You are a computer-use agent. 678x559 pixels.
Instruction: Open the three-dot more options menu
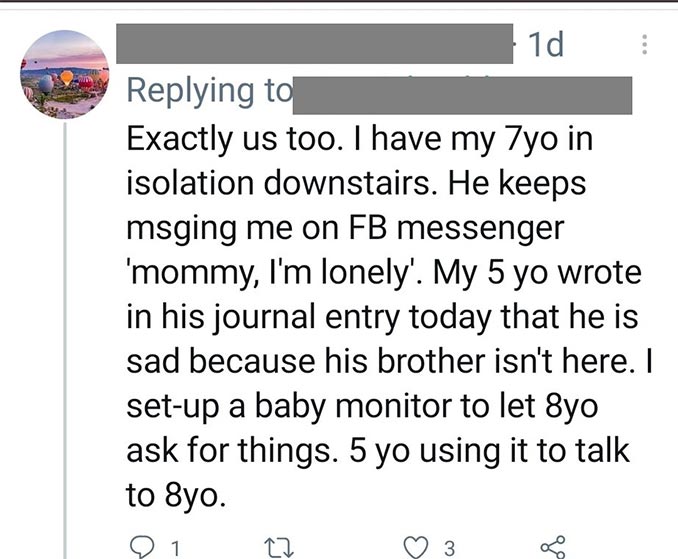point(645,44)
